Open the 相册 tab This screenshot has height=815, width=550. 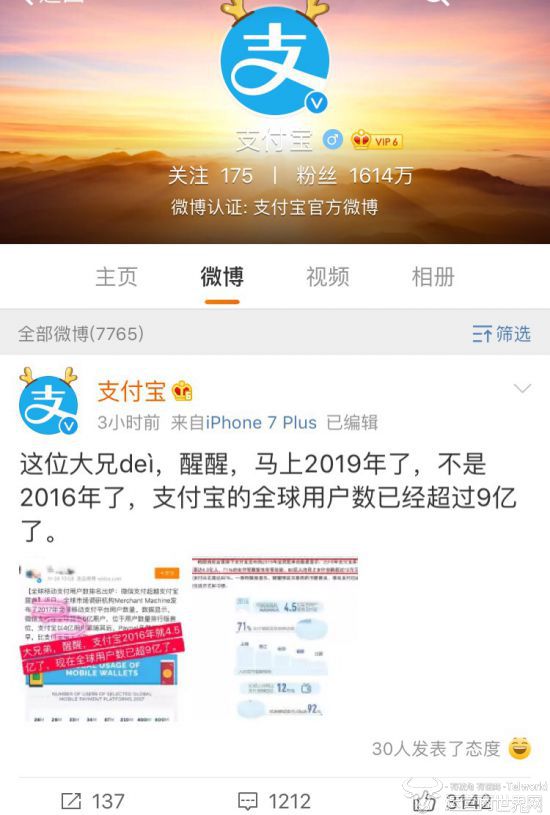tap(433, 277)
